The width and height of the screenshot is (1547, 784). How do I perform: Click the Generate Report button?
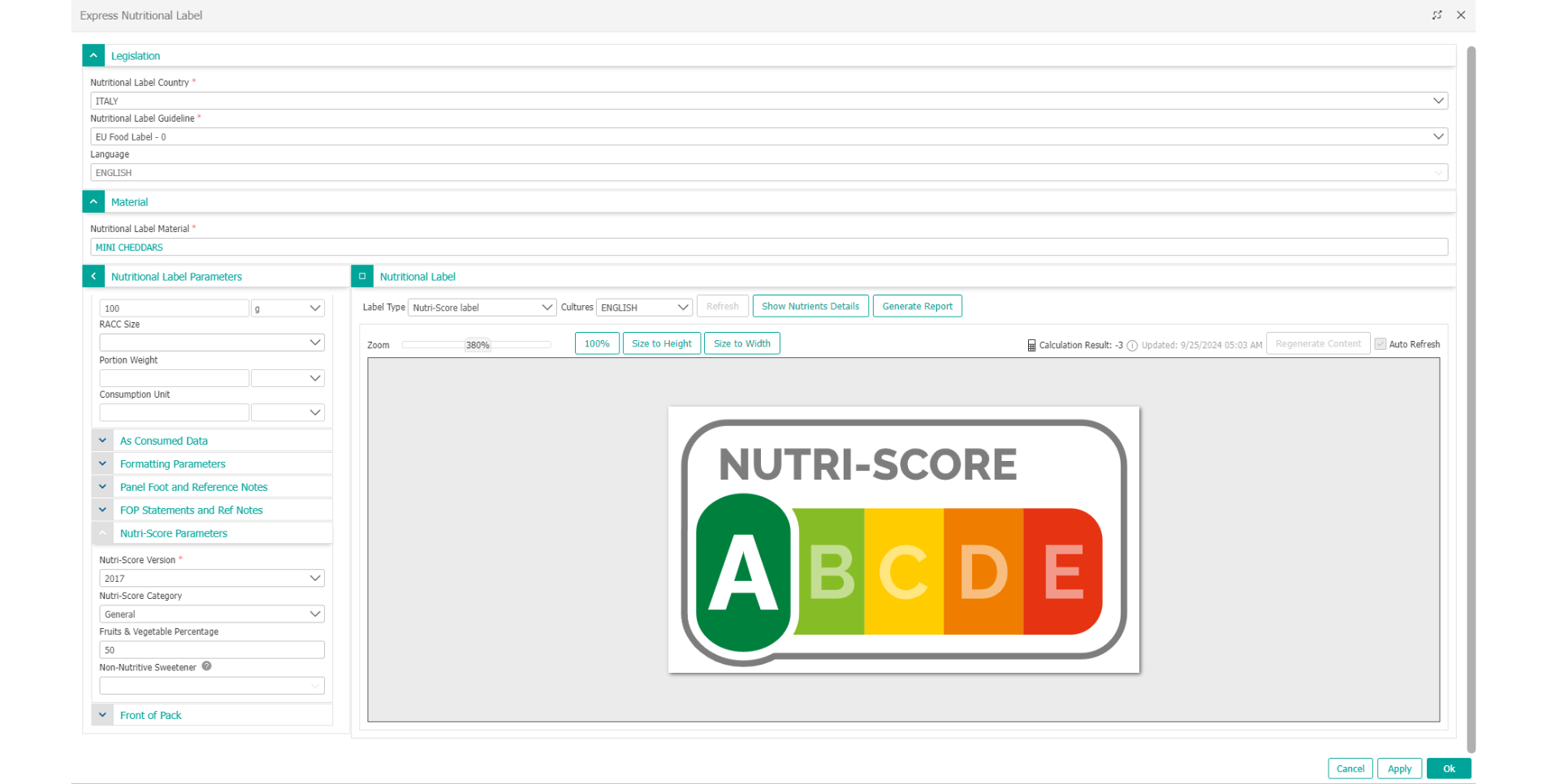(x=918, y=306)
